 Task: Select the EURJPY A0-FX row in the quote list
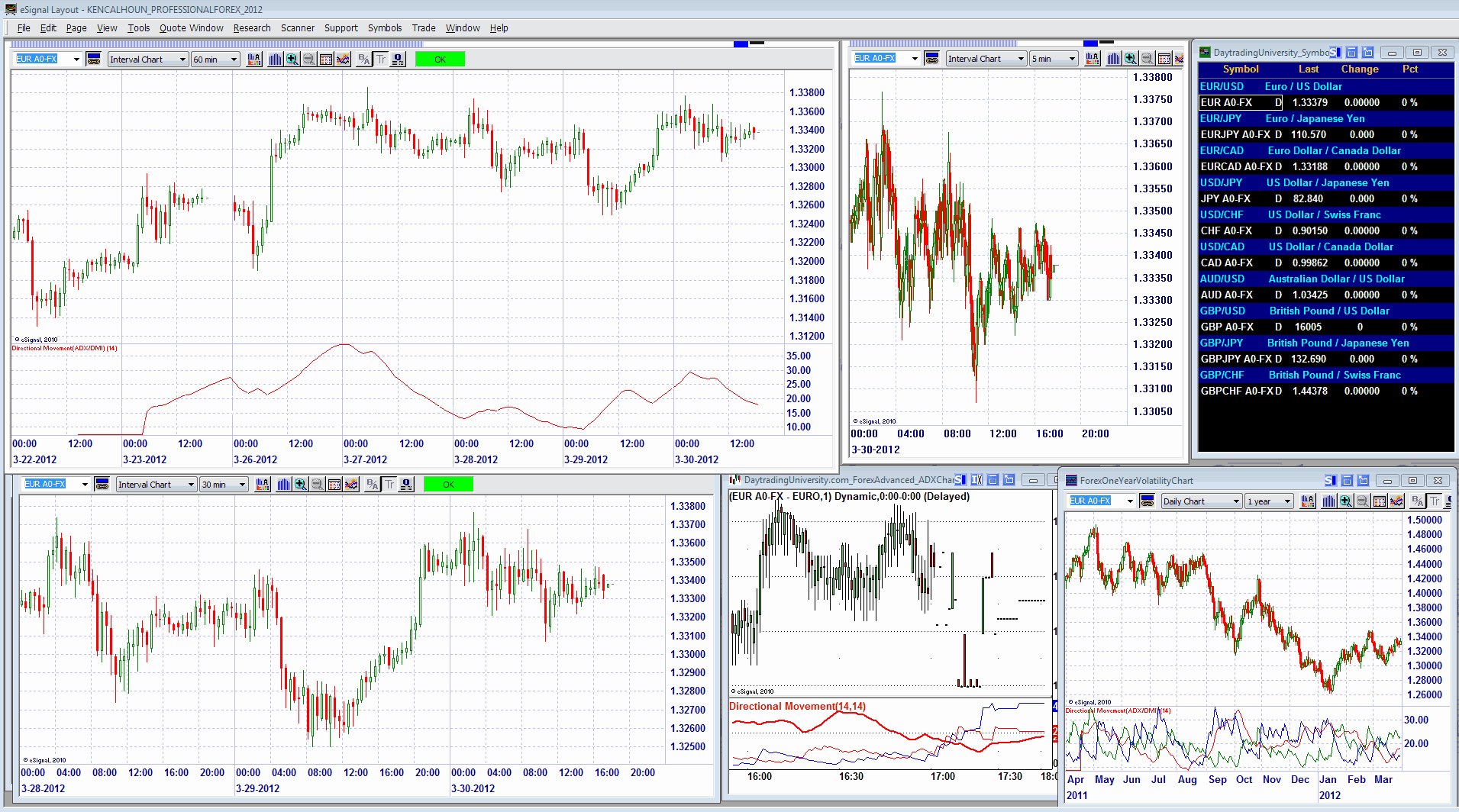[1326, 134]
